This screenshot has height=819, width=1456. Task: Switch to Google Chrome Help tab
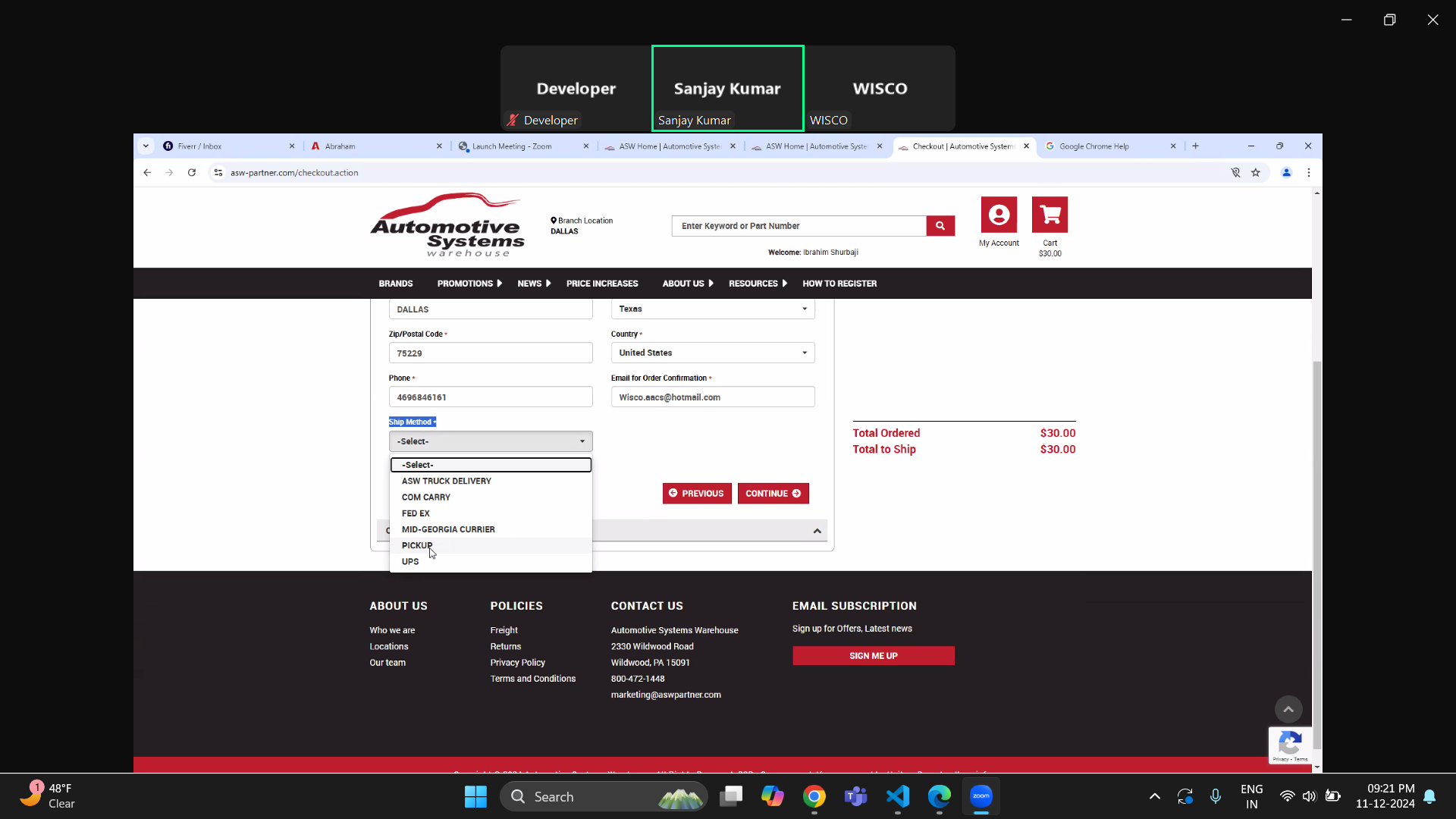point(1094,146)
